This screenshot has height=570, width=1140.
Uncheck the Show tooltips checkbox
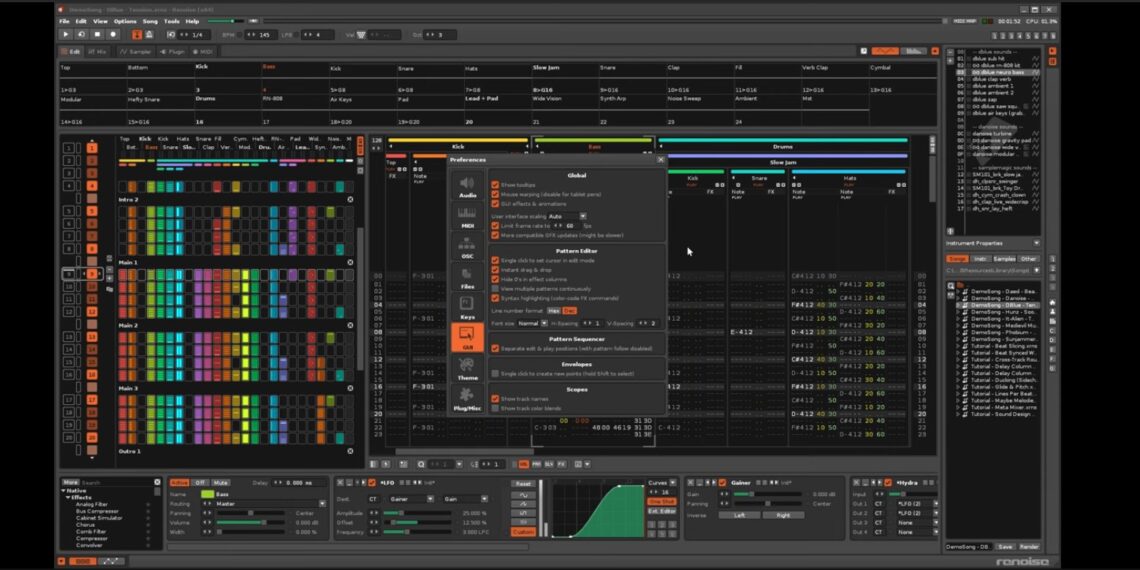[495, 185]
